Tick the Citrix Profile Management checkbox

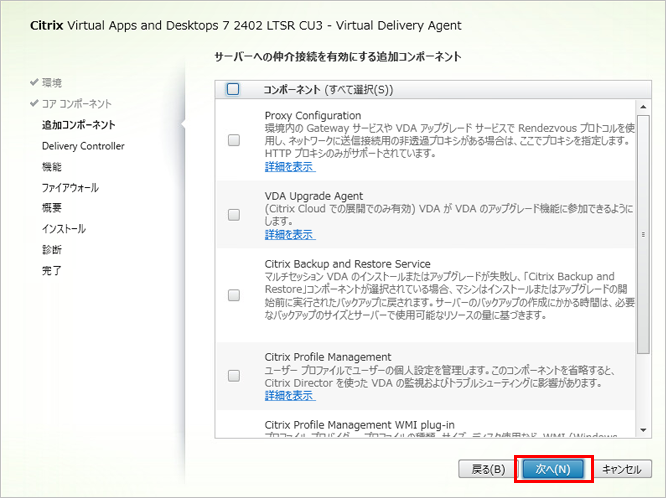[x=234, y=376]
